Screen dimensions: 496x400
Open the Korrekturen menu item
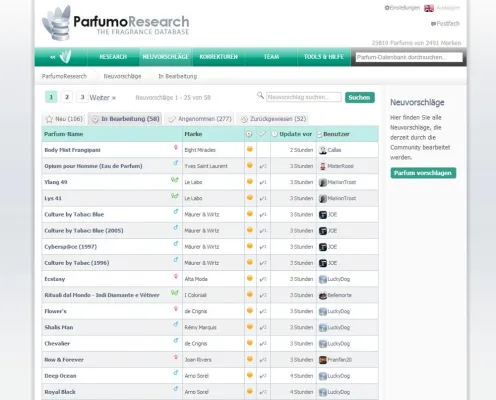(x=219, y=57)
